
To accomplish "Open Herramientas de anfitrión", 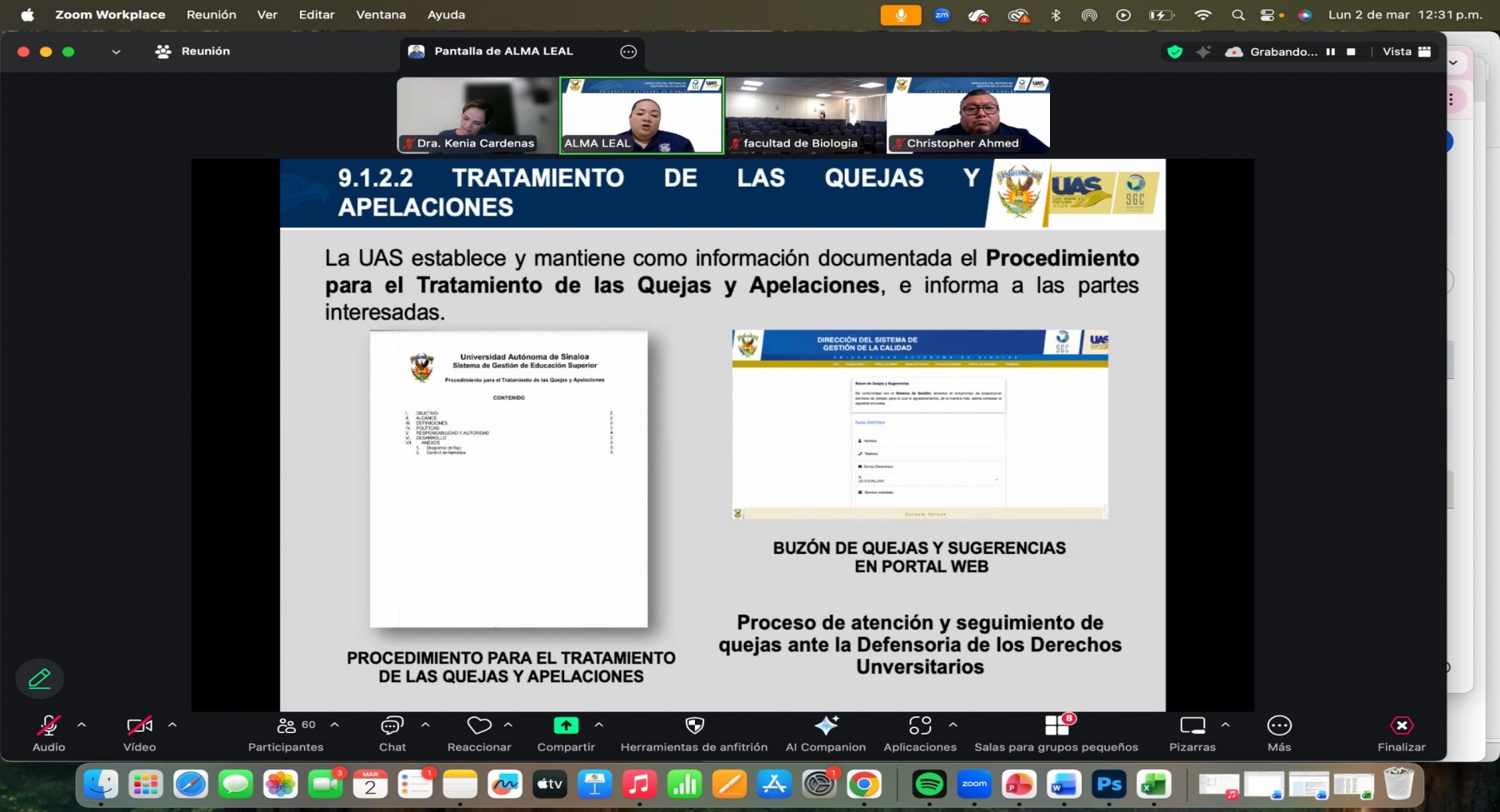I will point(693,733).
